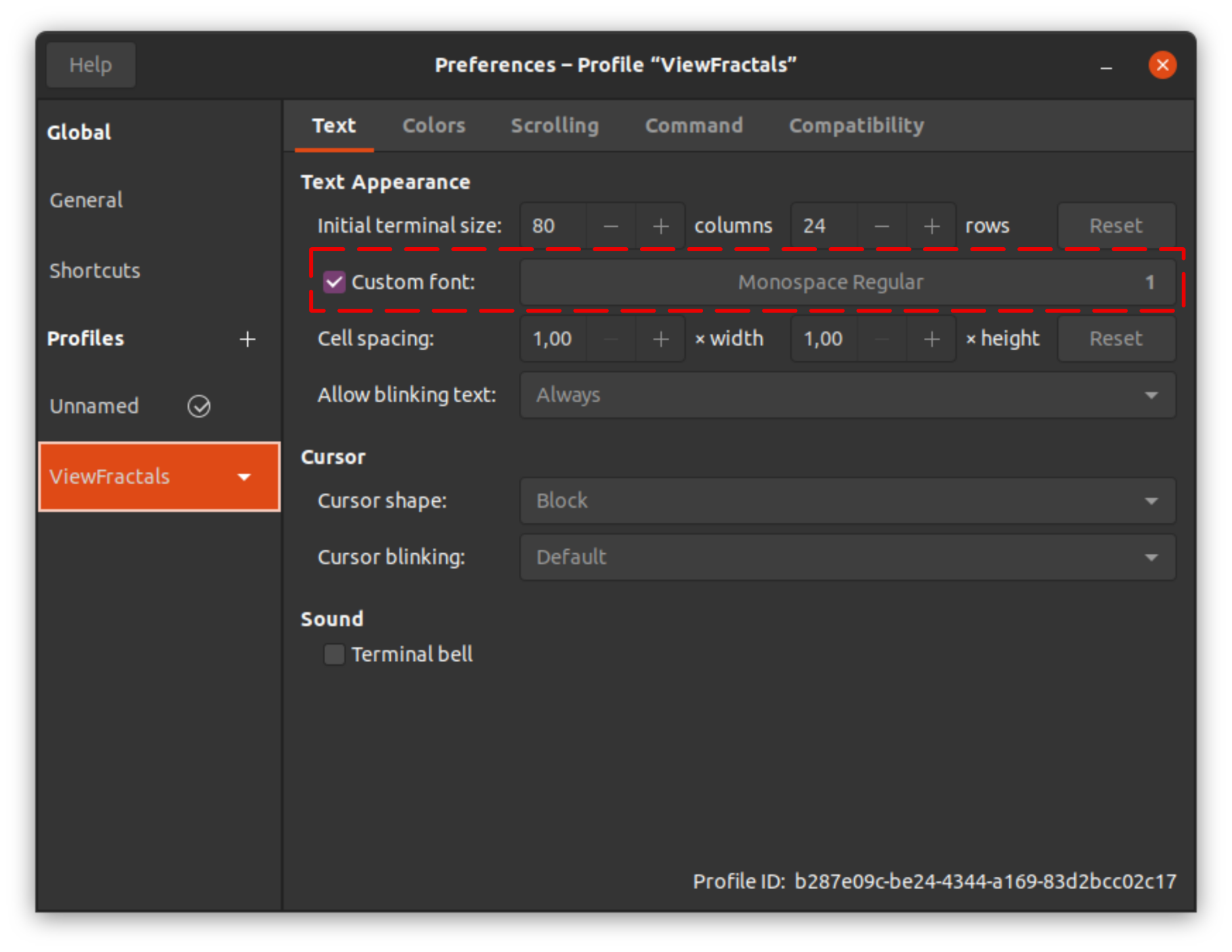Increase cell width spacing with plus

coord(661,339)
